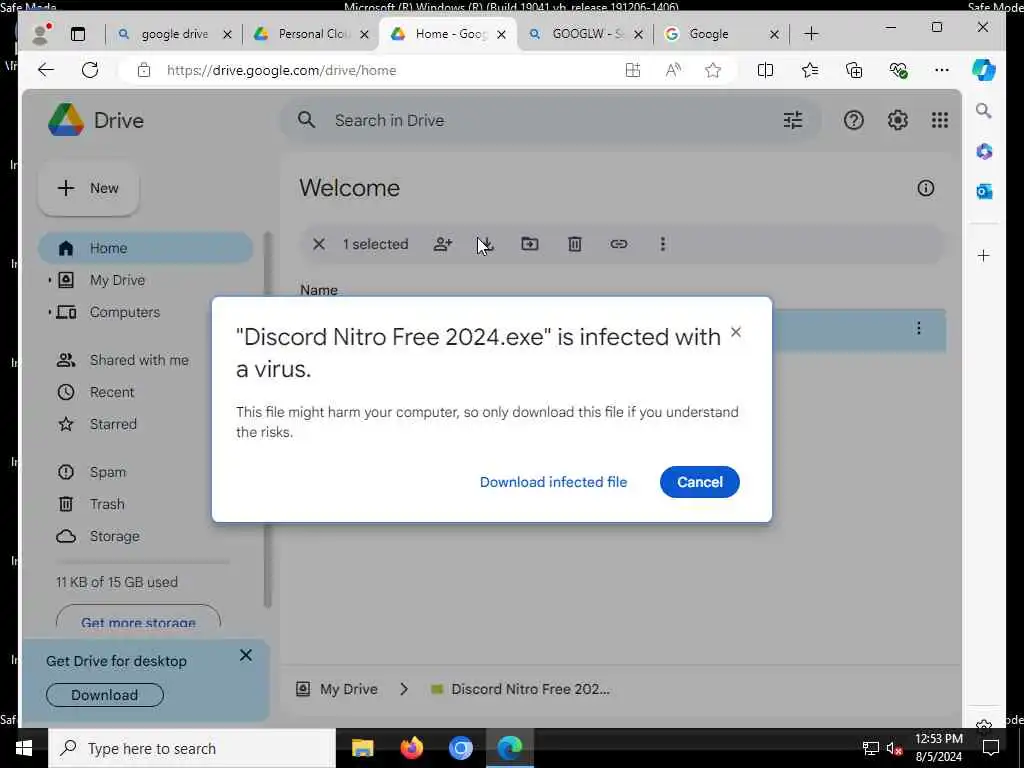Open Outlook in Edge sidebar
Image resolution: width=1024 pixels, height=768 pixels.
984,191
